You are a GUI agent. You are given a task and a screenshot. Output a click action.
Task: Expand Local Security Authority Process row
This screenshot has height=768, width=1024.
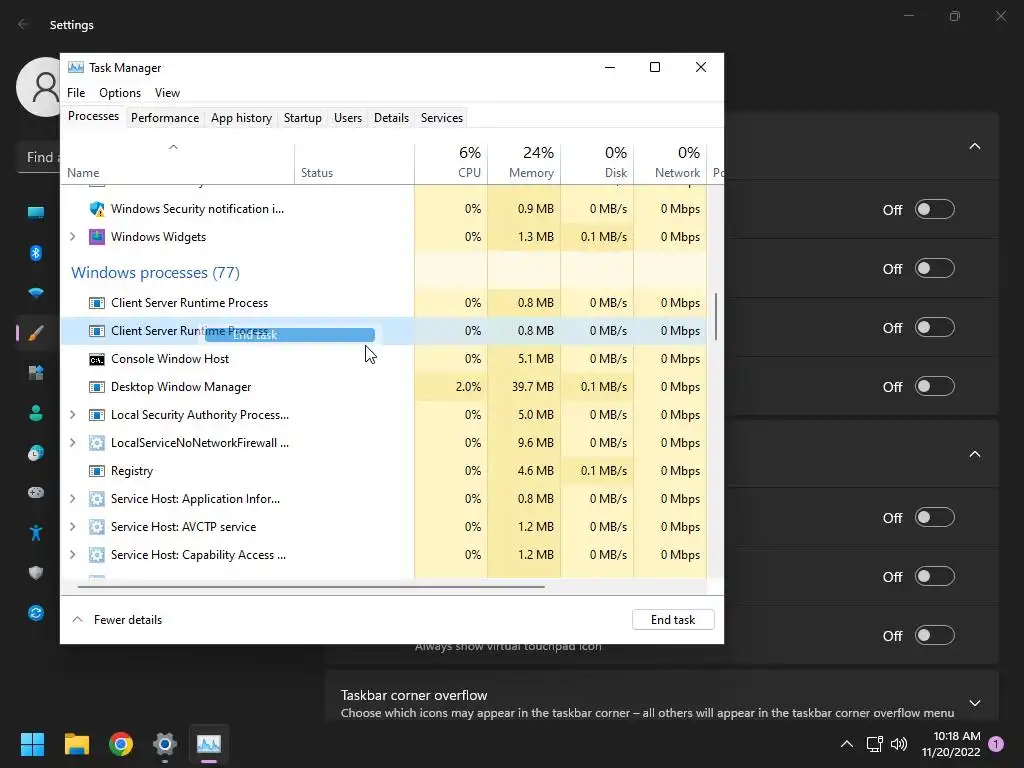tap(72, 415)
